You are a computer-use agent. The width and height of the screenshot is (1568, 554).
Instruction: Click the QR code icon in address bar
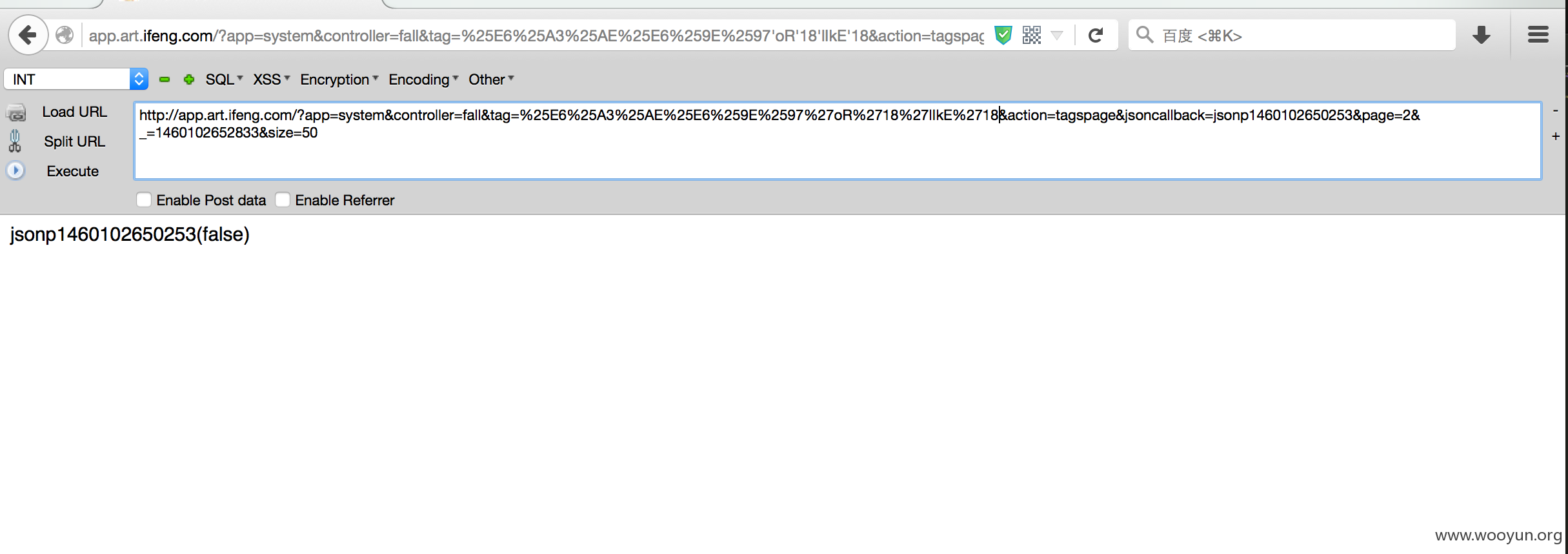[1032, 35]
